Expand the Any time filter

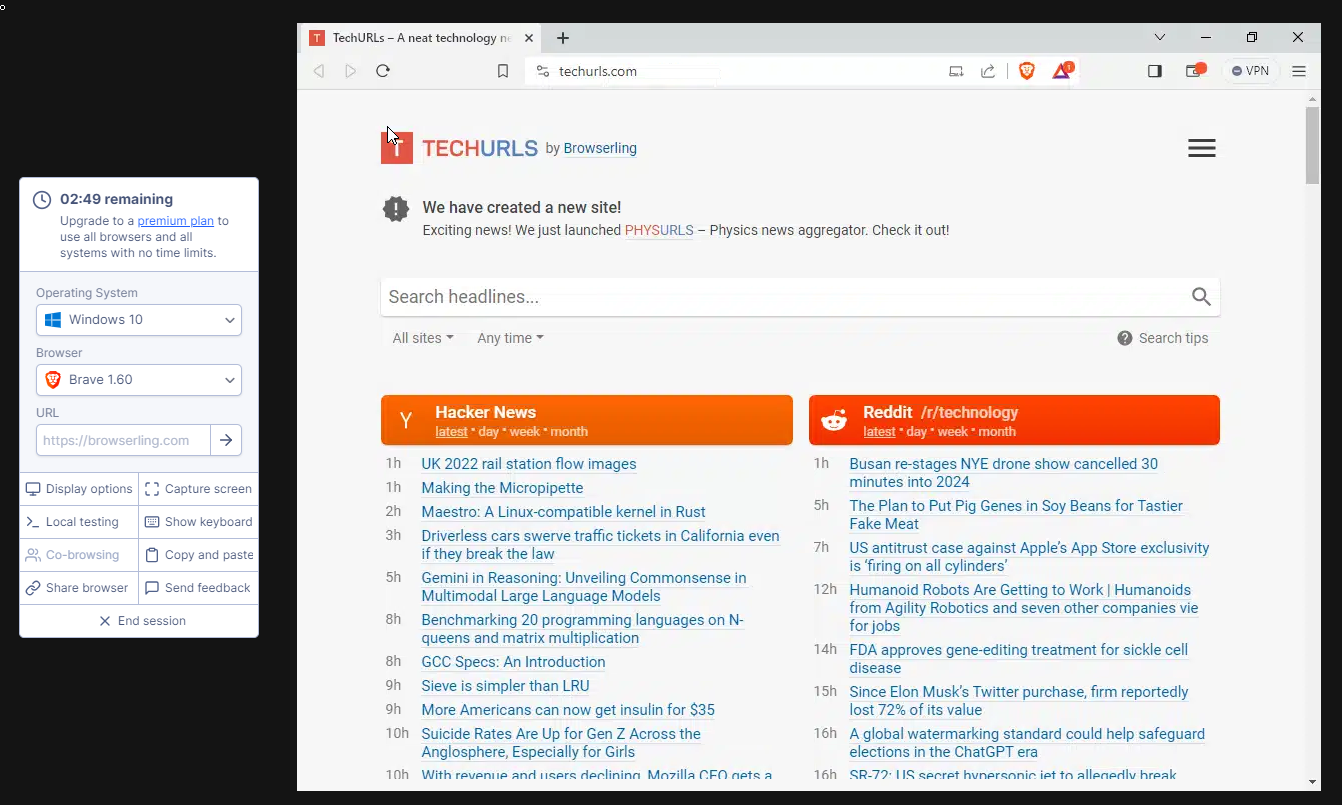pos(509,338)
